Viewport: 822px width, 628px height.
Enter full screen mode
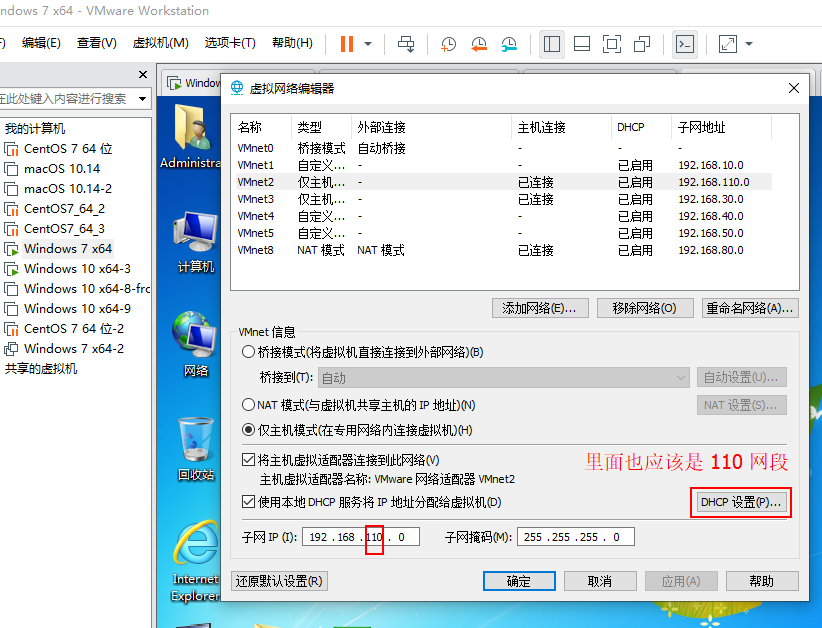(x=612, y=44)
